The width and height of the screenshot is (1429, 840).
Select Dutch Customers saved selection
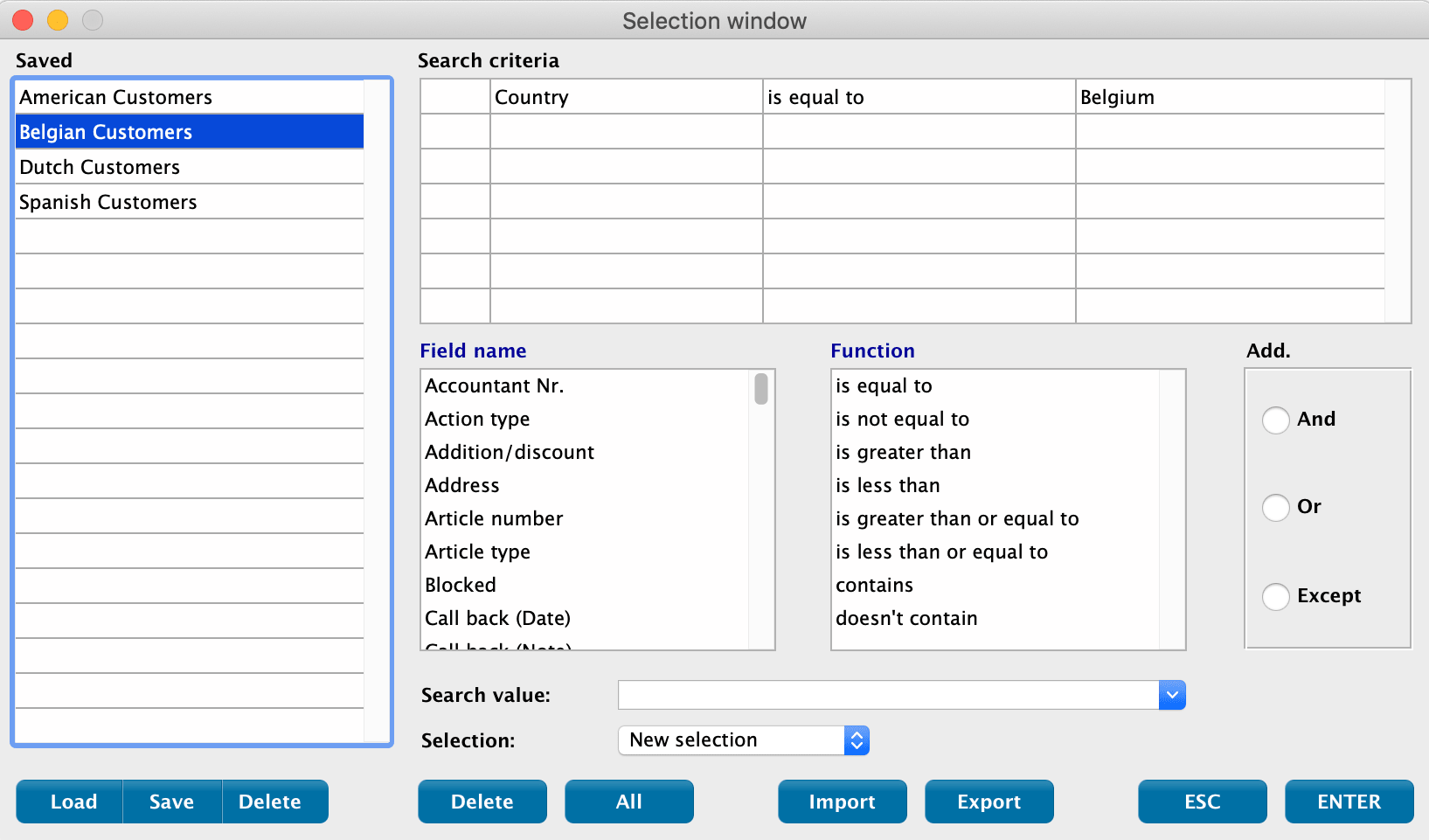pyautogui.click(x=190, y=167)
